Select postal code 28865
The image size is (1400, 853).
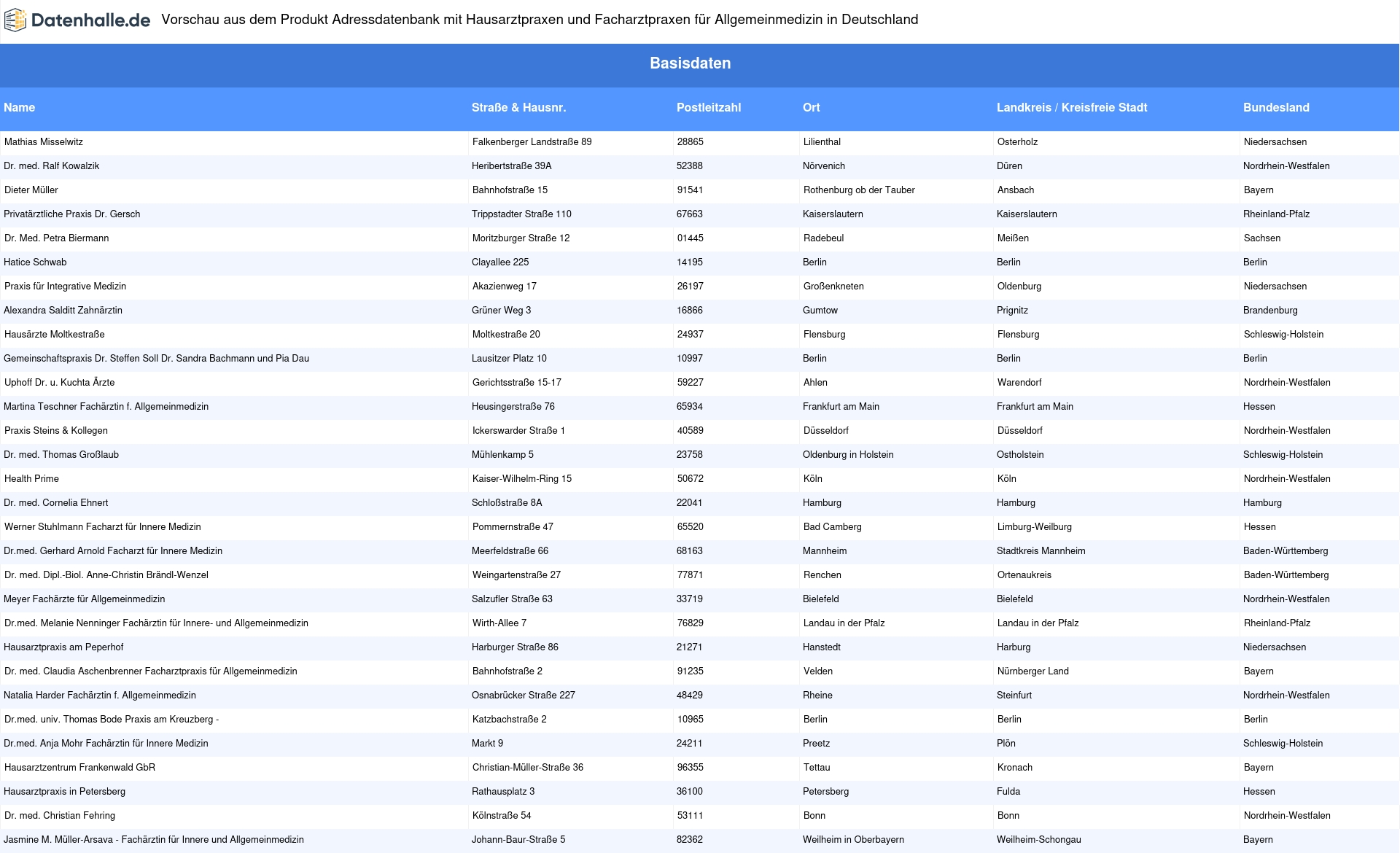(691, 141)
